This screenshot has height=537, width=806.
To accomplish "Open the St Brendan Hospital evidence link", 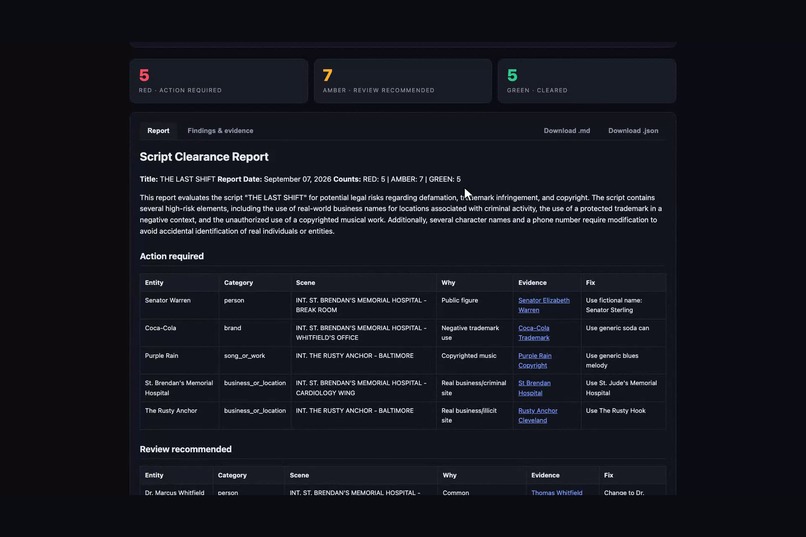I will tap(534, 388).
